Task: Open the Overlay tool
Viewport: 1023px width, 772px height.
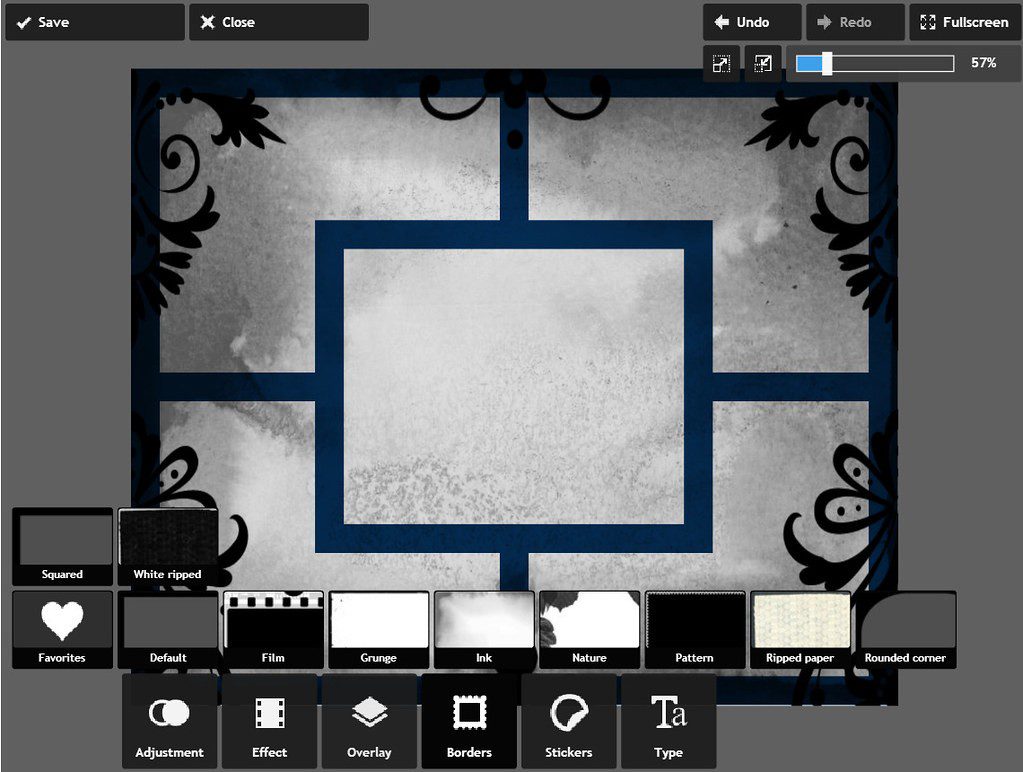Action: click(x=369, y=721)
